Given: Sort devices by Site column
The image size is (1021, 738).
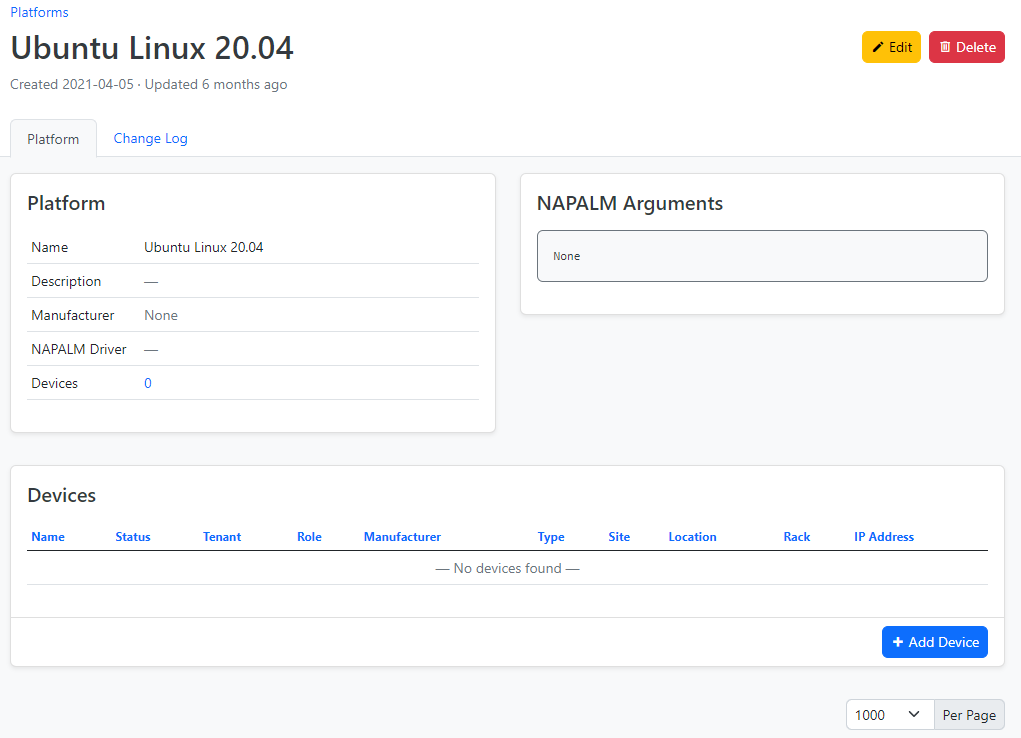Looking at the screenshot, I should (x=619, y=537).
